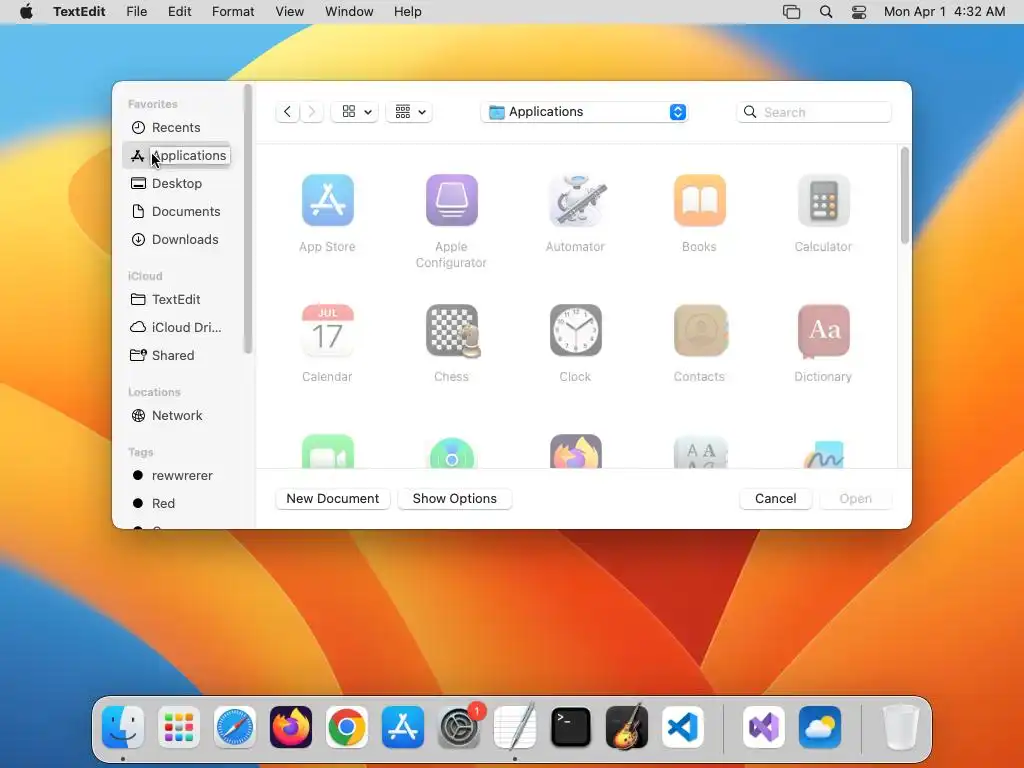The height and width of the screenshot is (768, 1024).
Task: Launch GarageBand from the Dock
Action: pyautogui.click(x=627, y=727)
